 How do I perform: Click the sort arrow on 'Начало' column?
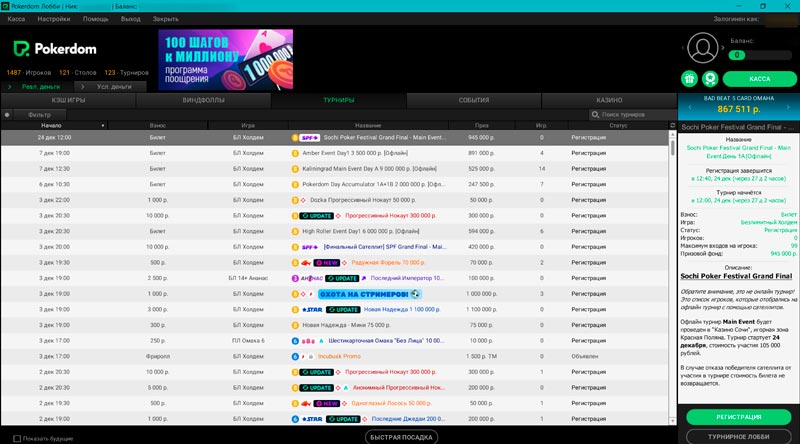(x=103, y=126)
